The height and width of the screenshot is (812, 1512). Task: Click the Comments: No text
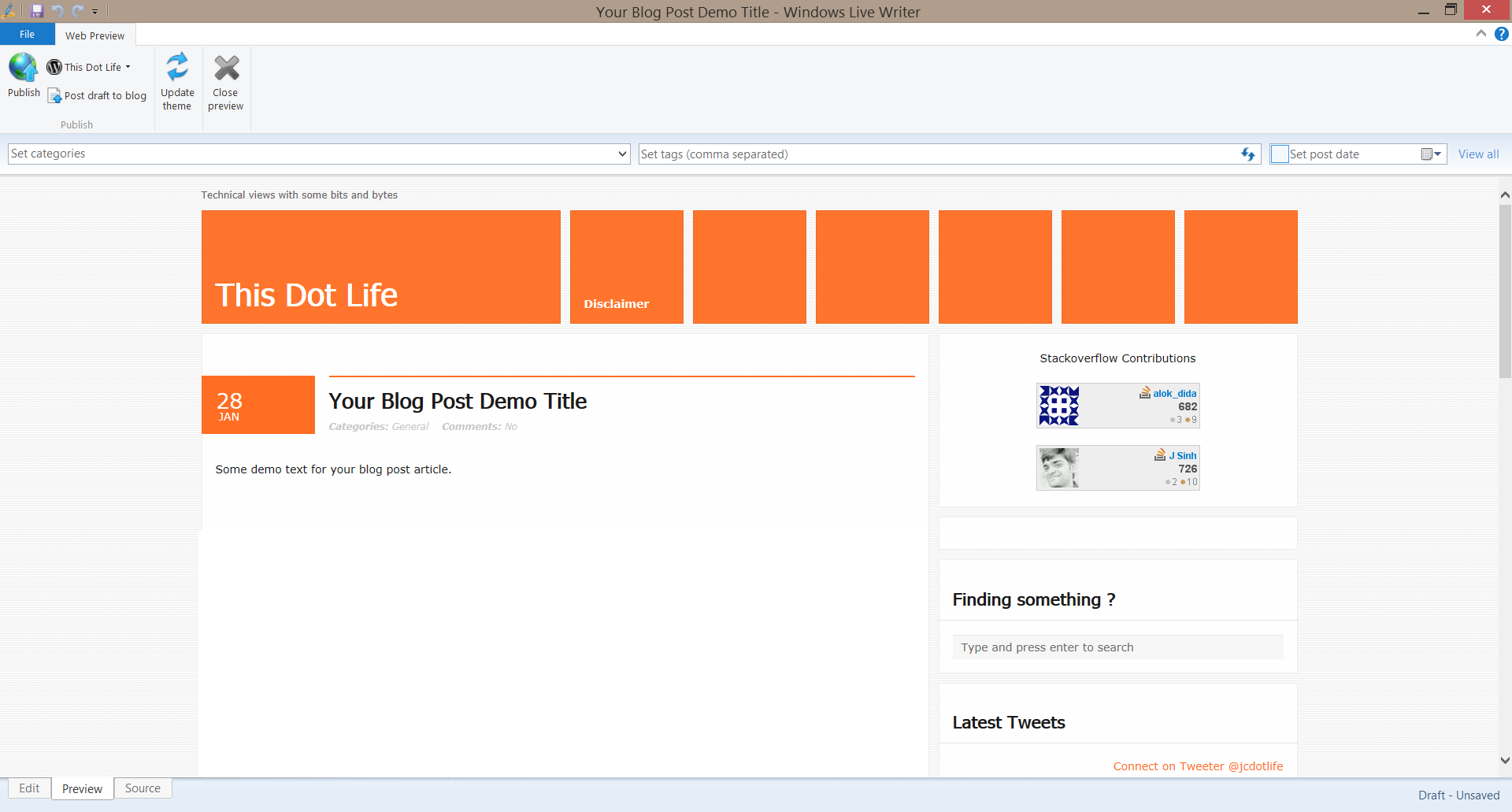coord(480,427)
